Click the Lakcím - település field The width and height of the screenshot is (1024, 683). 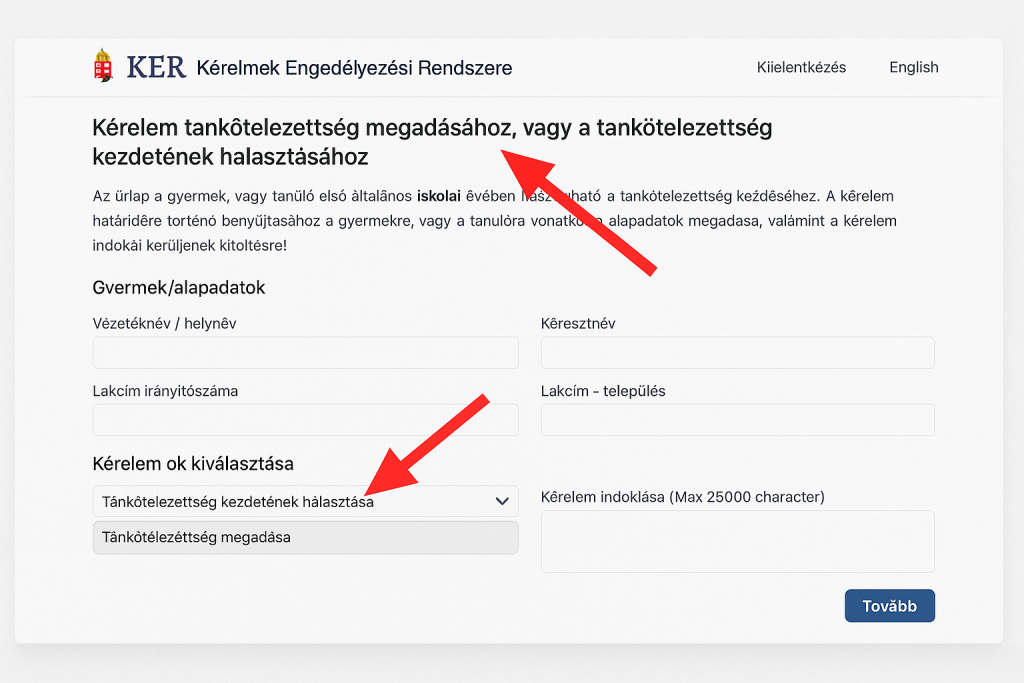737,420
